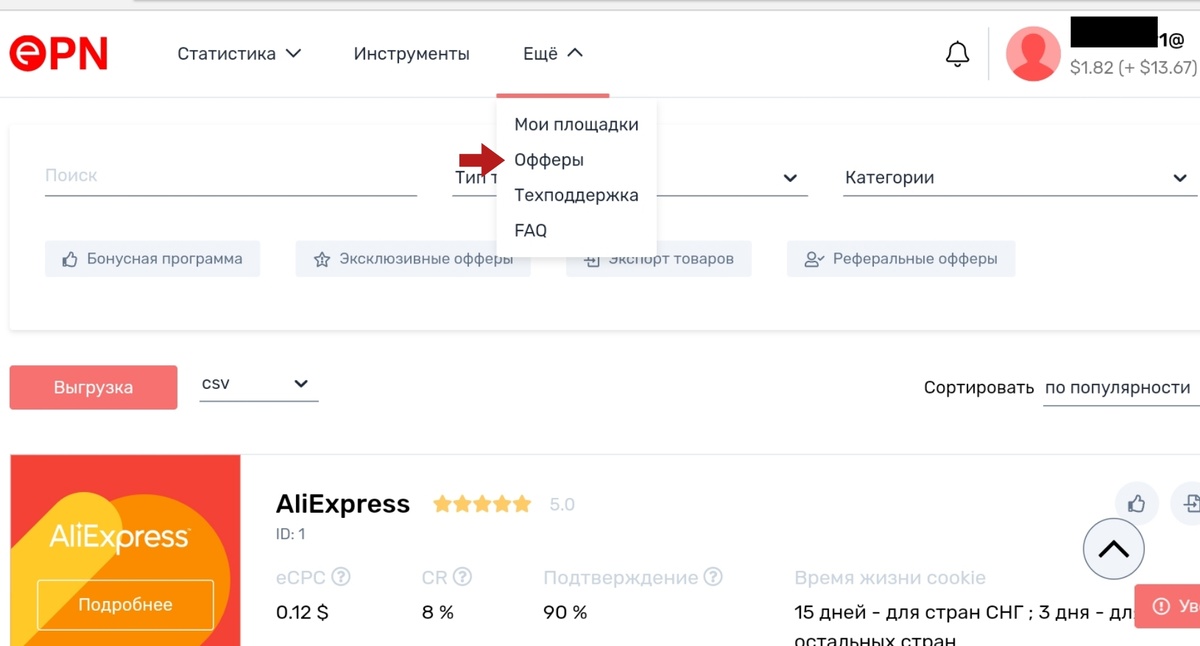Open notifications bell
The height and width of the screenshot is (646, 1200).
(957, 54)
